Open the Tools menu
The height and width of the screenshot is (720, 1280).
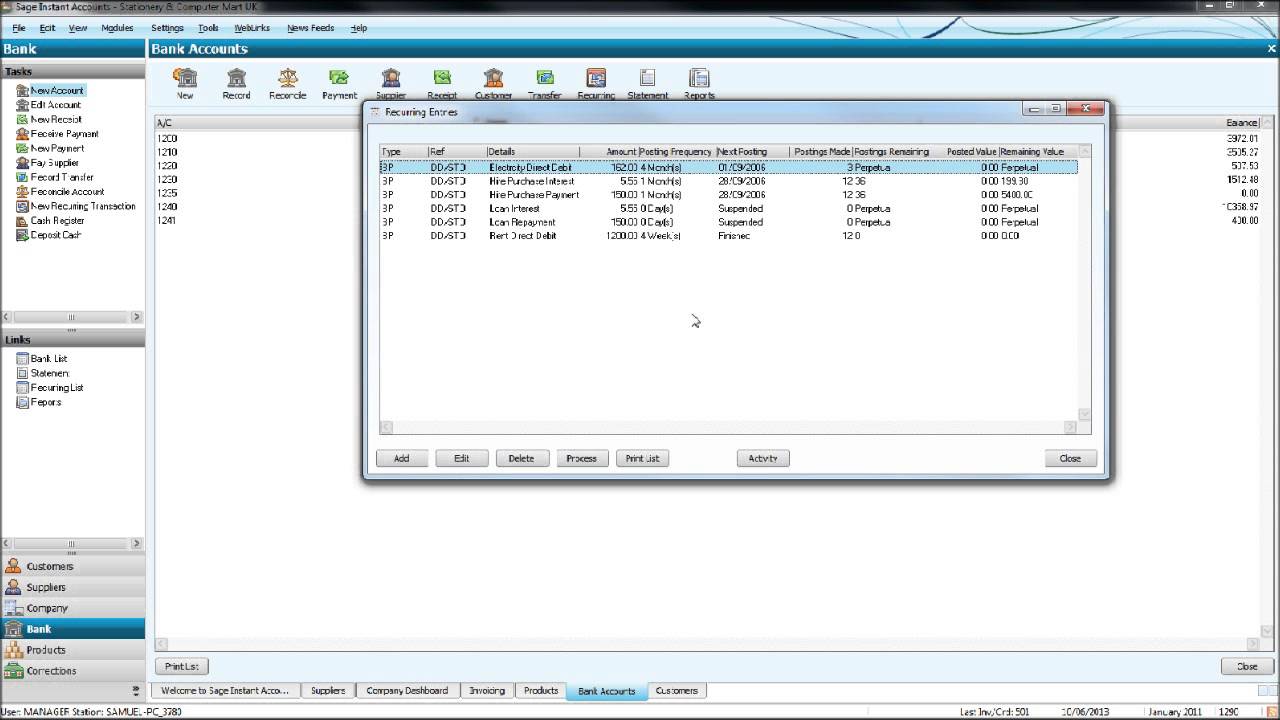[208, 28]
